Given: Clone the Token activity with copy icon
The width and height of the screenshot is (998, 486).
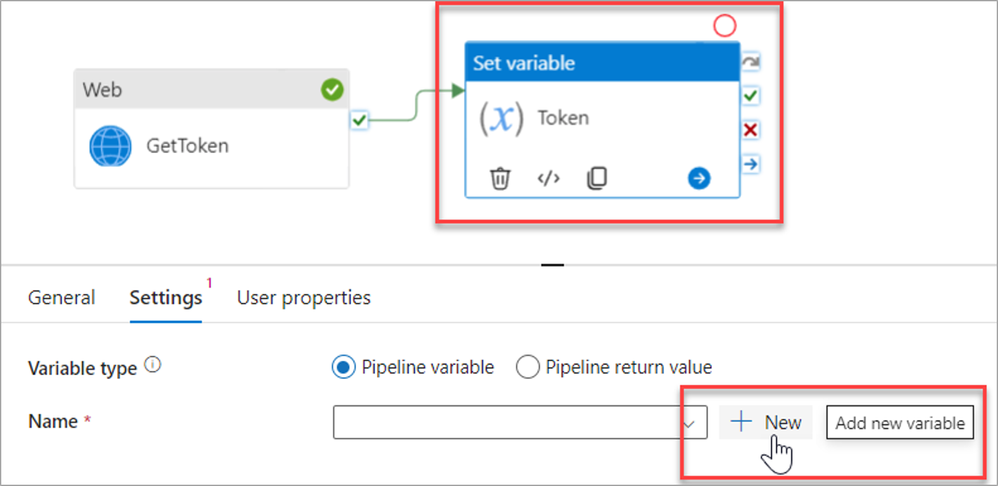Looking at the screenshot, I should (596, 178).
